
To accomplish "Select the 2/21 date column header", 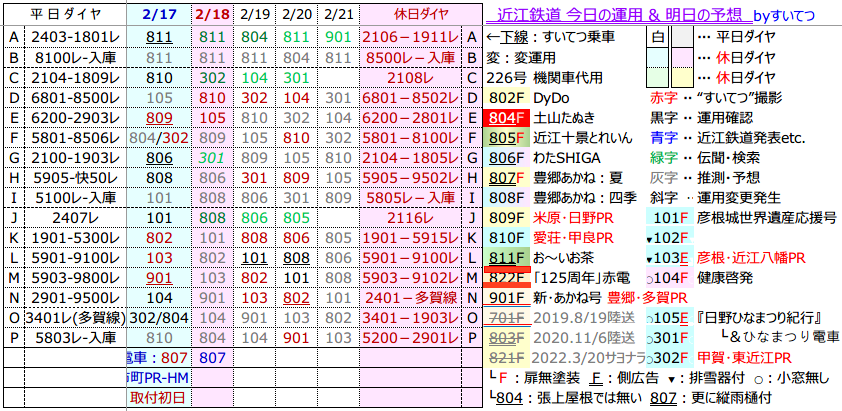I will 338,15.
